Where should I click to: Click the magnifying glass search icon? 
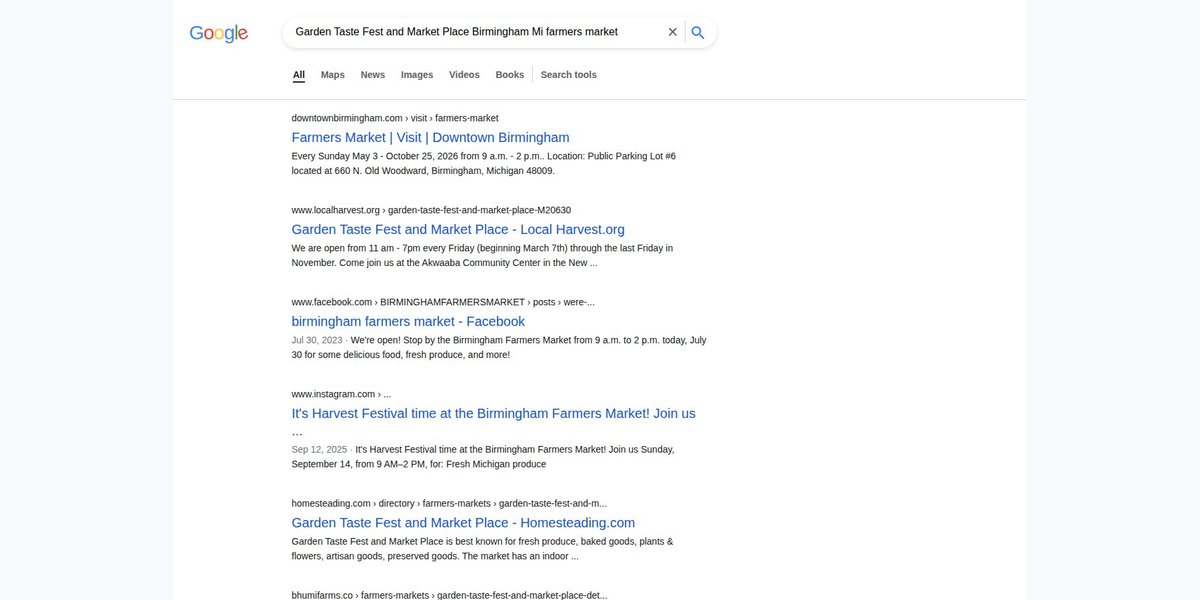698,32
